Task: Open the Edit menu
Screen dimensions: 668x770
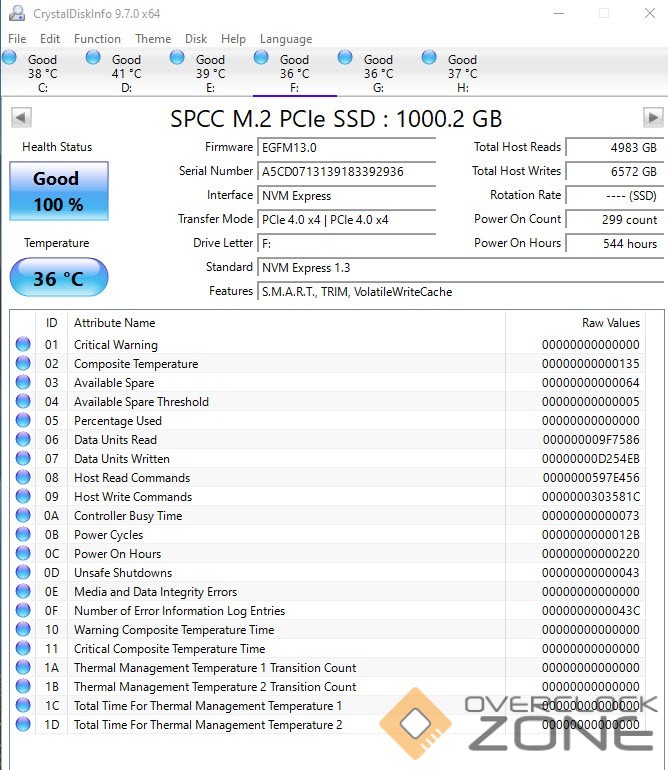Action: point(50,39)
